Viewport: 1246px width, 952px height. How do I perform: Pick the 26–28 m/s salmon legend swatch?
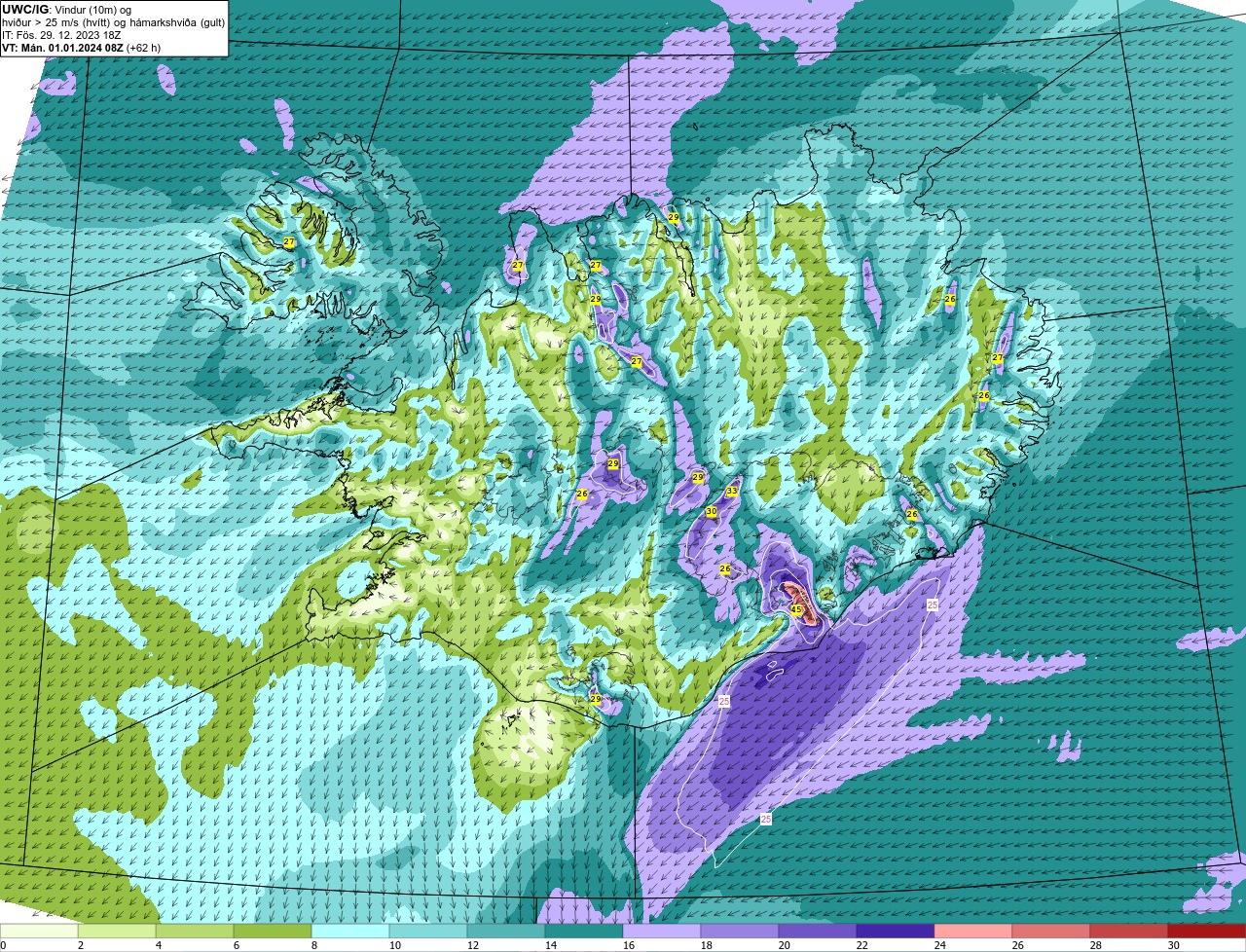(x=1051, y=931)
